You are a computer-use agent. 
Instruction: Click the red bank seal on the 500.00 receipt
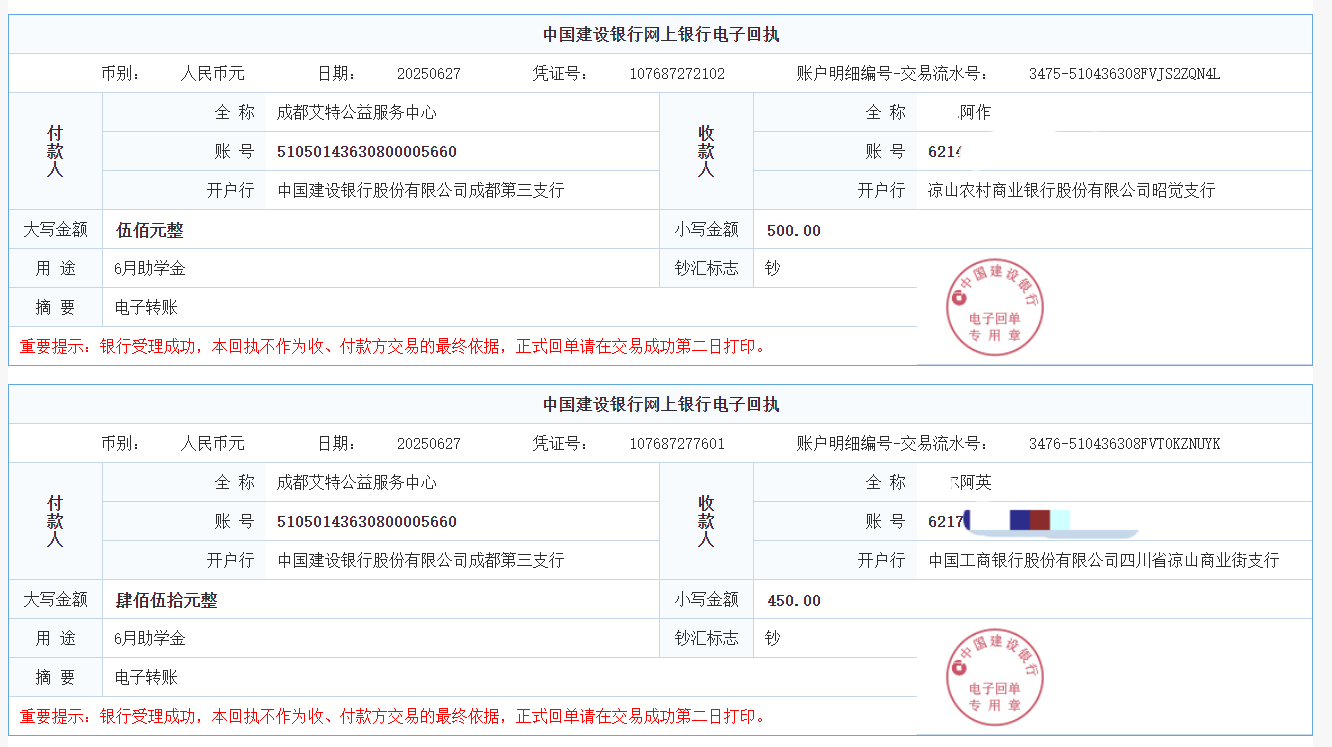pos(995,309)
